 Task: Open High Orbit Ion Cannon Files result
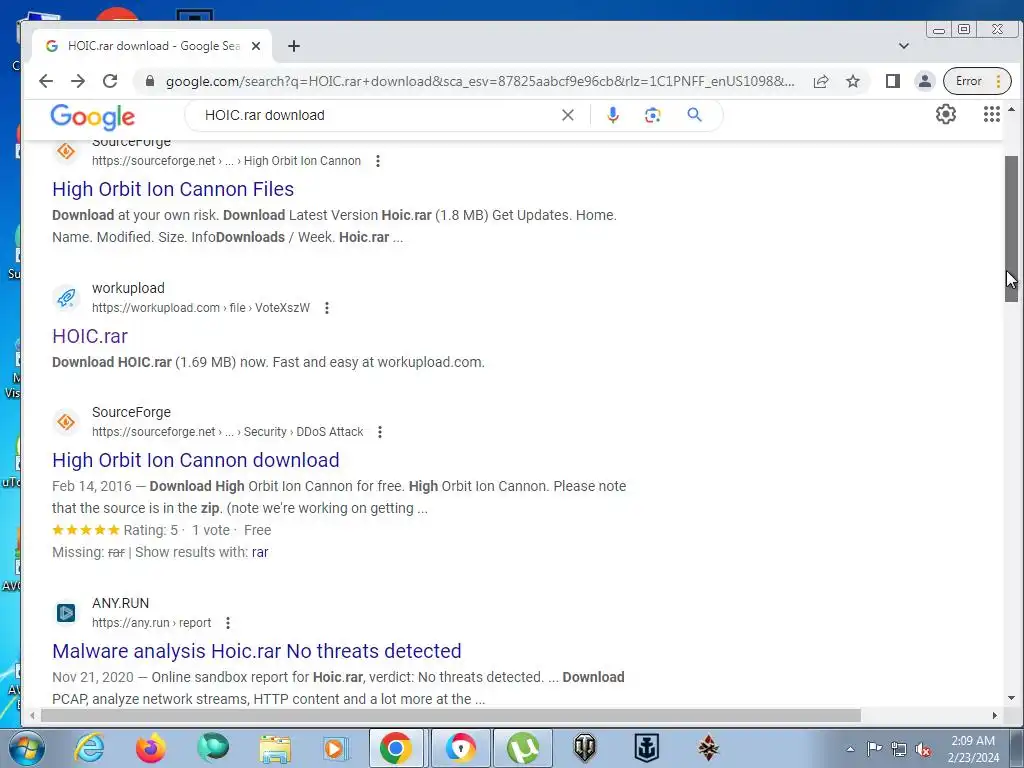pos(173,189)
